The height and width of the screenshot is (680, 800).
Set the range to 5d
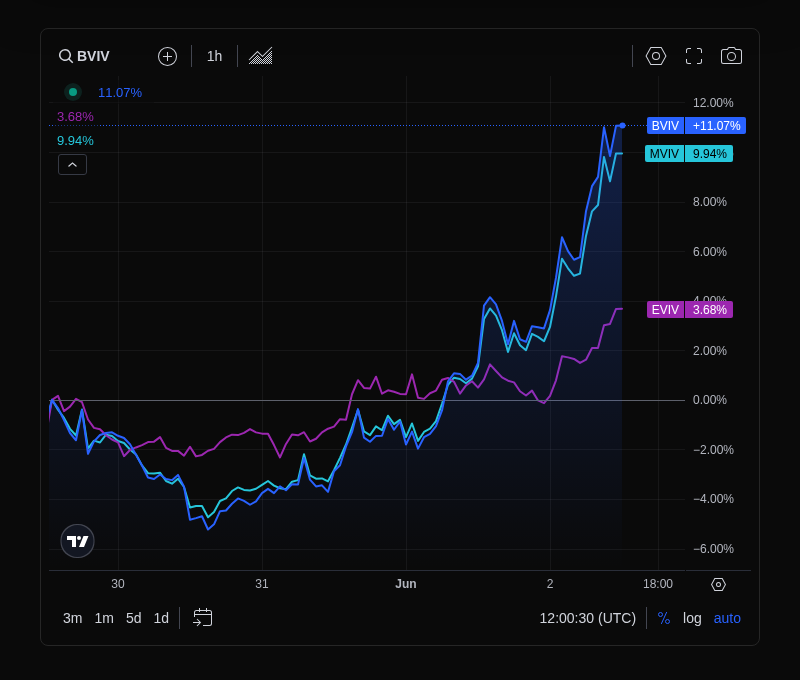click(x=134, y=618)
